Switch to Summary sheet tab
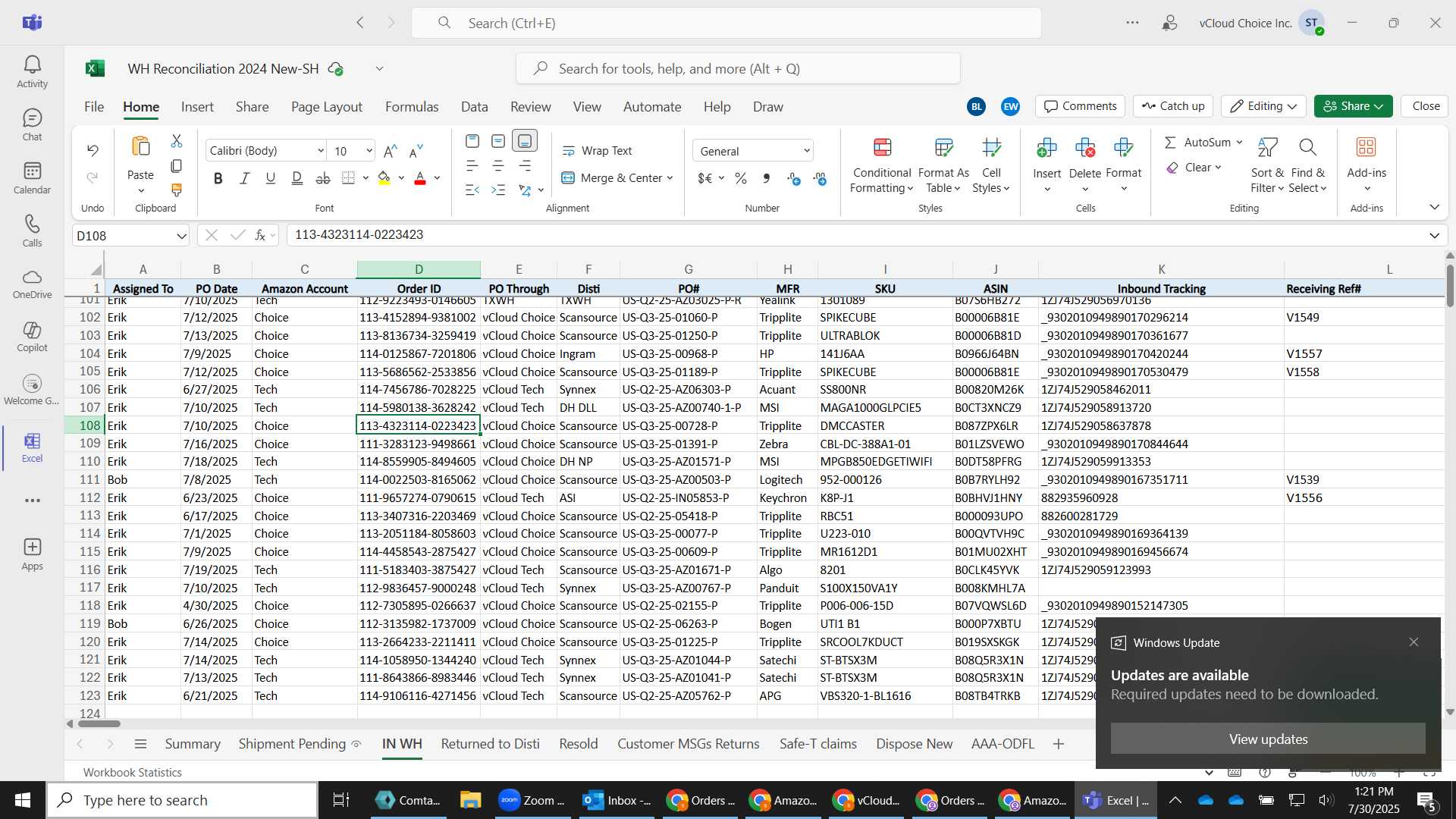Screen dimensions: 1456x819 193,744
